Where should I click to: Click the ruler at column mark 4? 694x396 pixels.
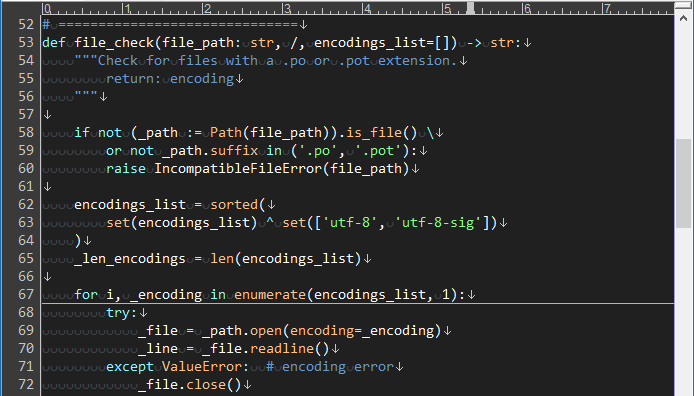point(364,8)
